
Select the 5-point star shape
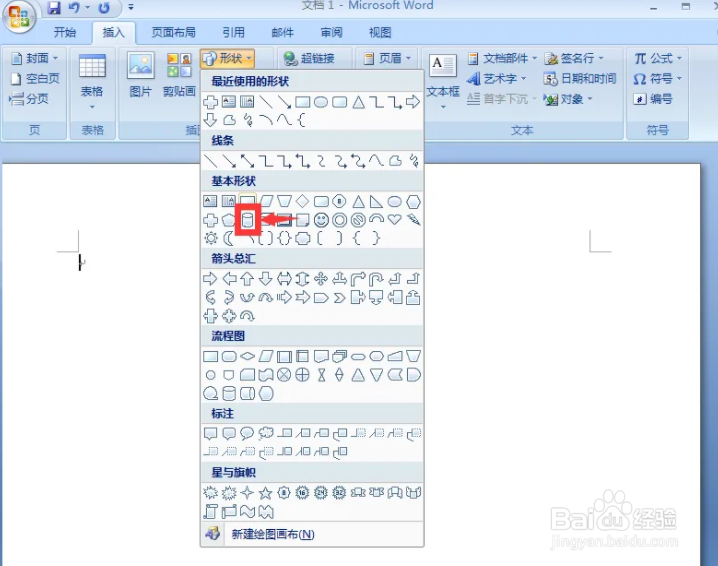coord(266,493)
